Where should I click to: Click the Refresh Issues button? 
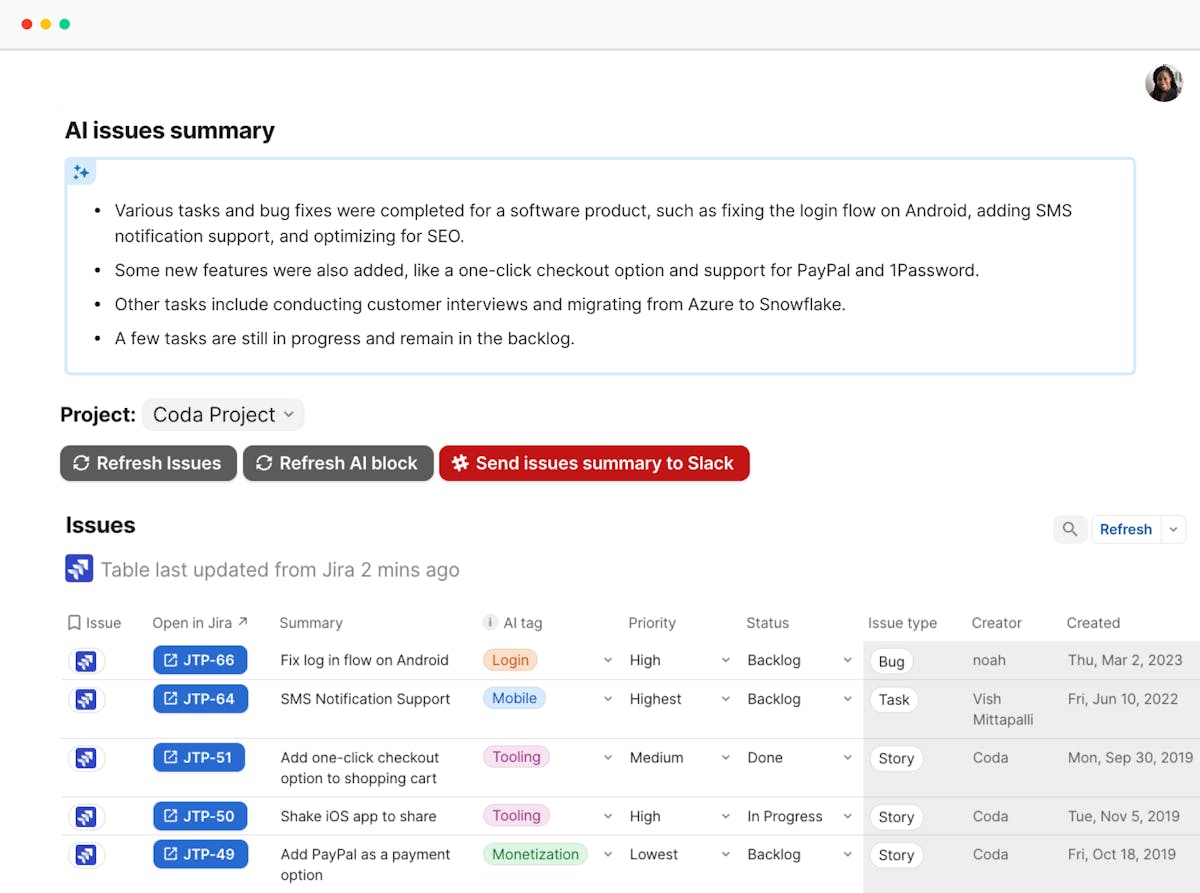point(148,463)
